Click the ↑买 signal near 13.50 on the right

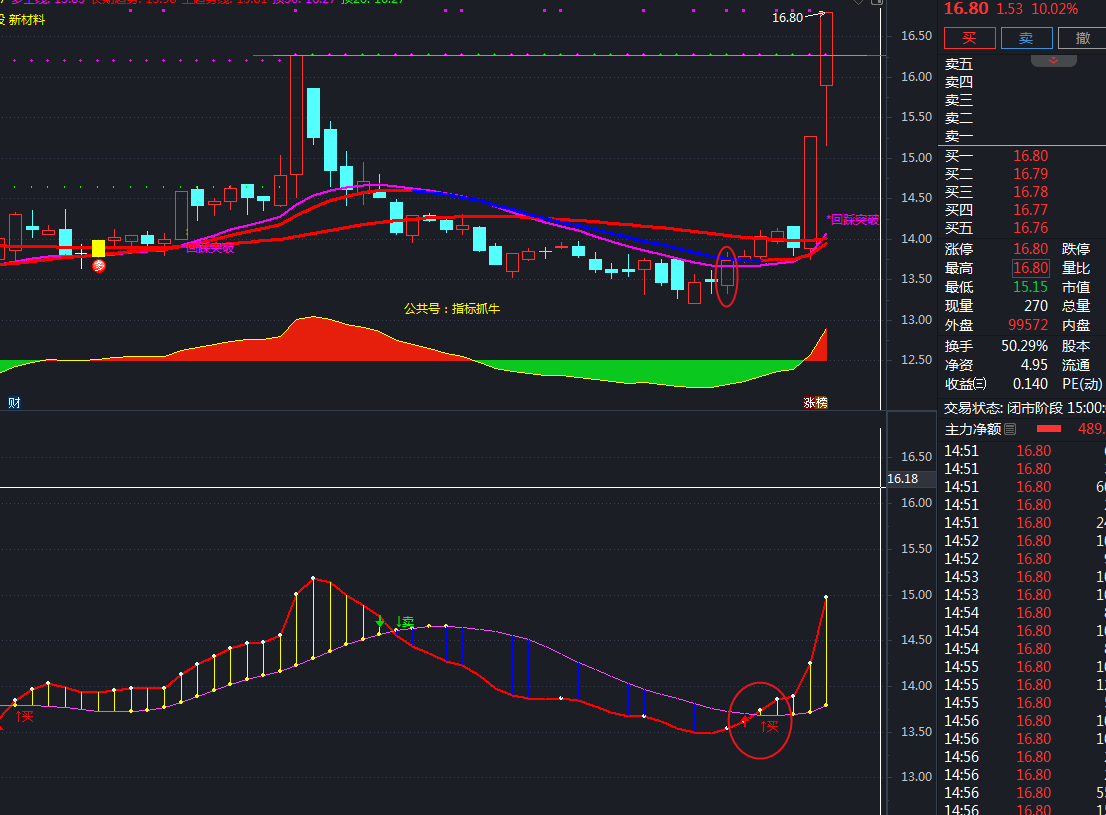click(770, 725)
